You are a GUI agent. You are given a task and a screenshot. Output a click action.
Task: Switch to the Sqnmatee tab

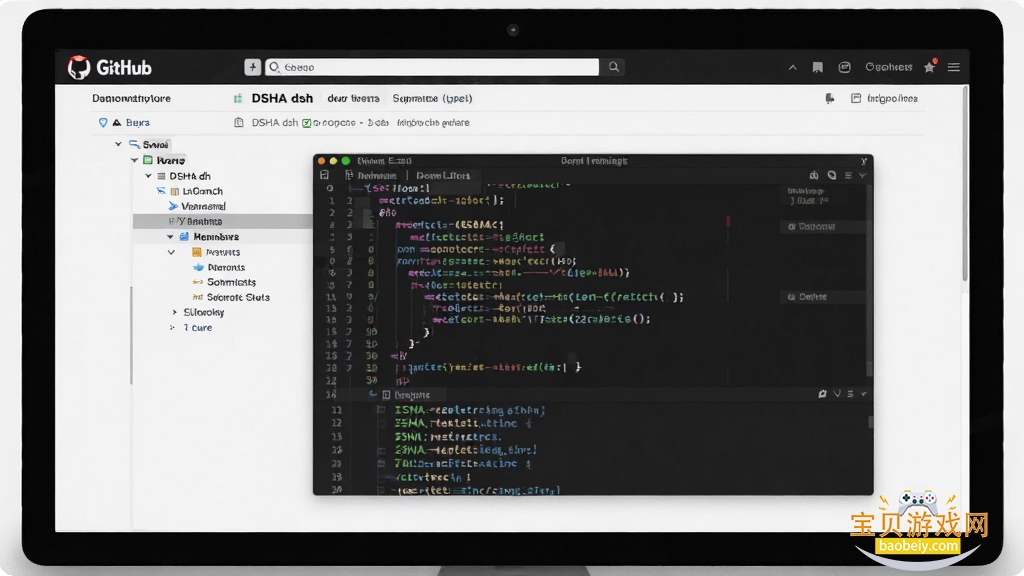tap(432, 99)
